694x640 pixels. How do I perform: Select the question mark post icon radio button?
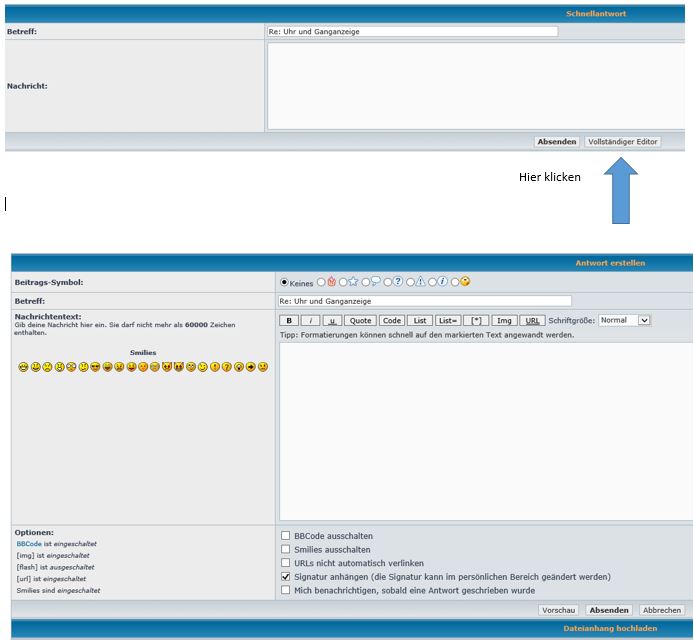[388, 282]
